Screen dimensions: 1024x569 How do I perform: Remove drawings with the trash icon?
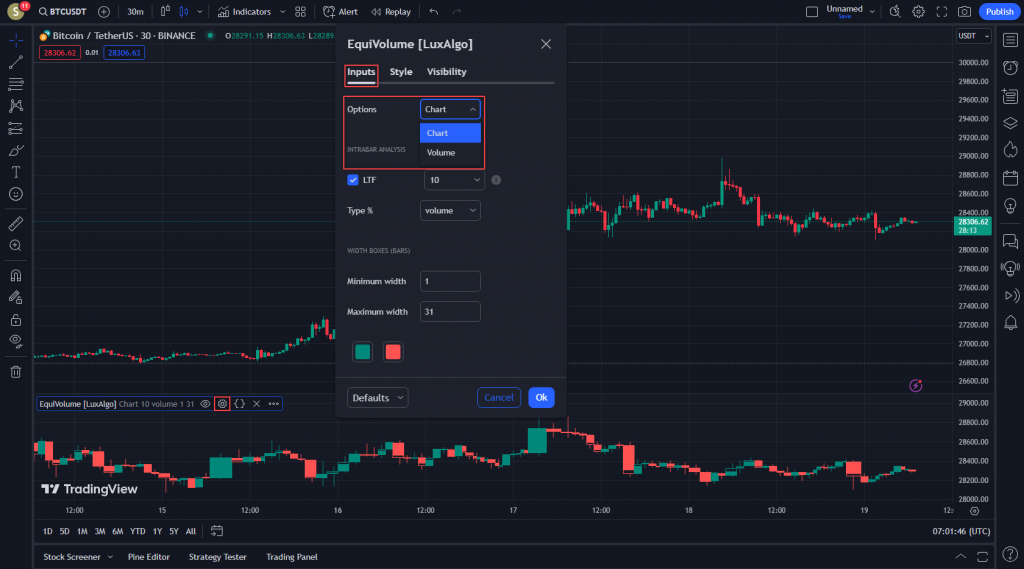(16, 372)
